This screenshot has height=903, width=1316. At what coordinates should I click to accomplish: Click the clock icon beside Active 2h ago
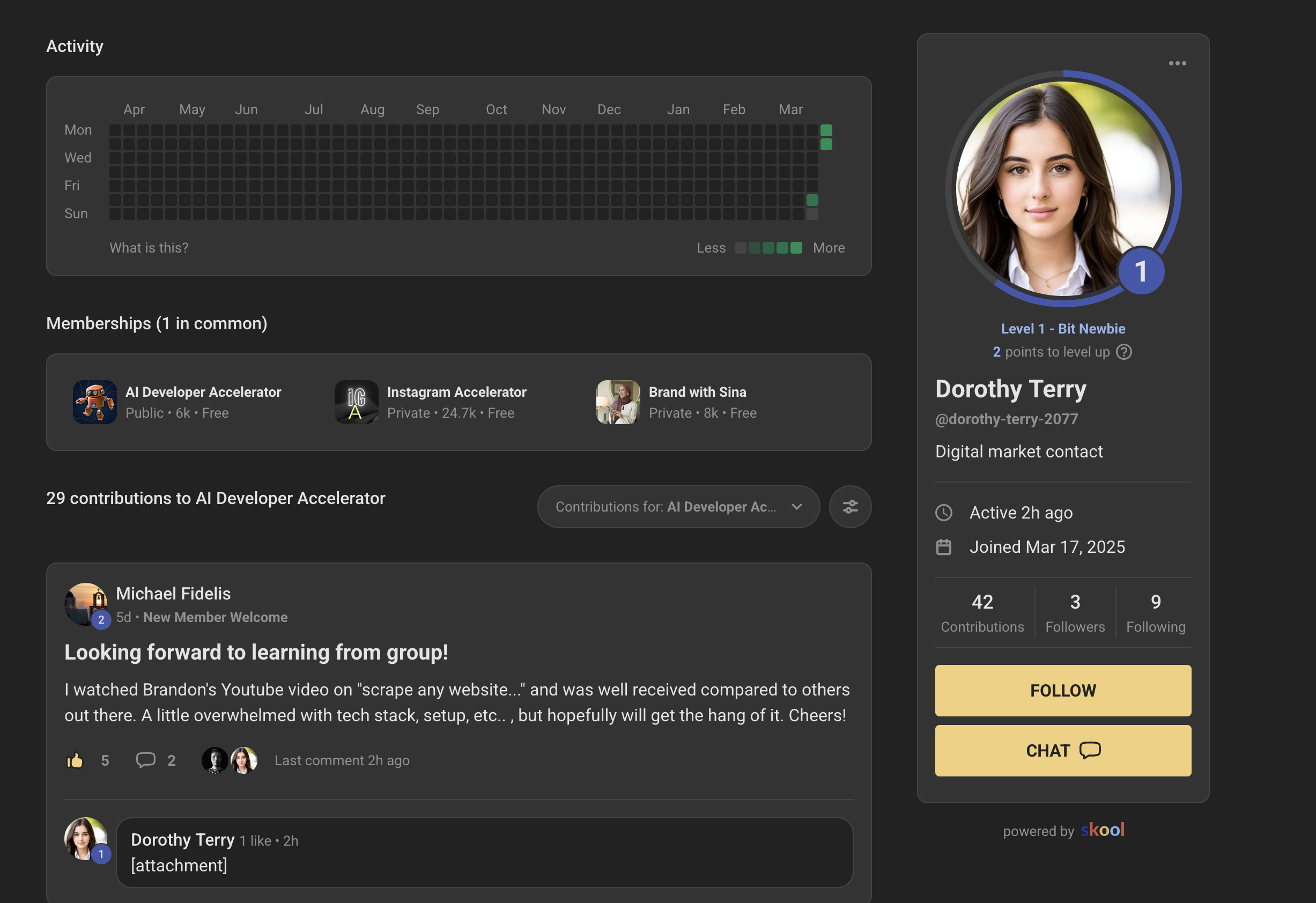pos(944,512)
